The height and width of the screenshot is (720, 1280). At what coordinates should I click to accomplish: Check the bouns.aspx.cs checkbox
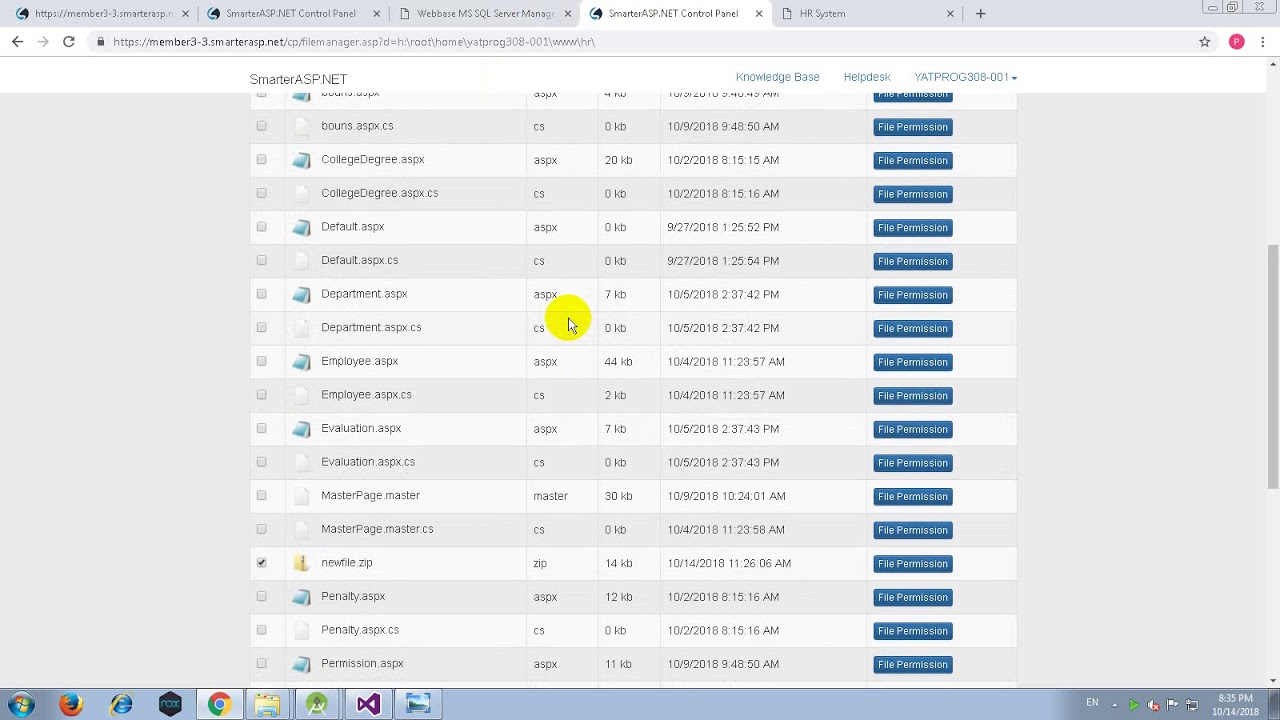pos(261,126)
